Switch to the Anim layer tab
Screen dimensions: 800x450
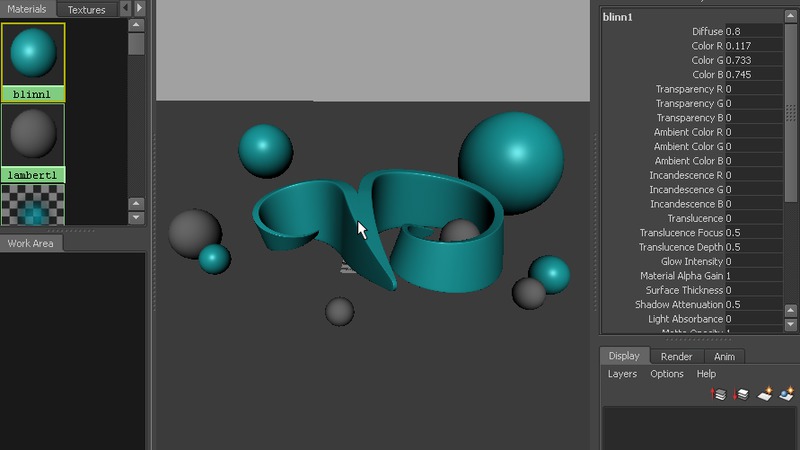coord(724,356)
